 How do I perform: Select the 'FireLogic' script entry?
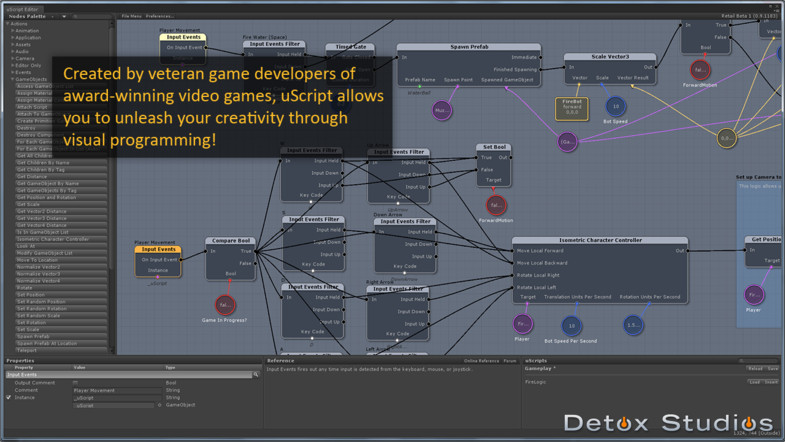pos(535,382)
